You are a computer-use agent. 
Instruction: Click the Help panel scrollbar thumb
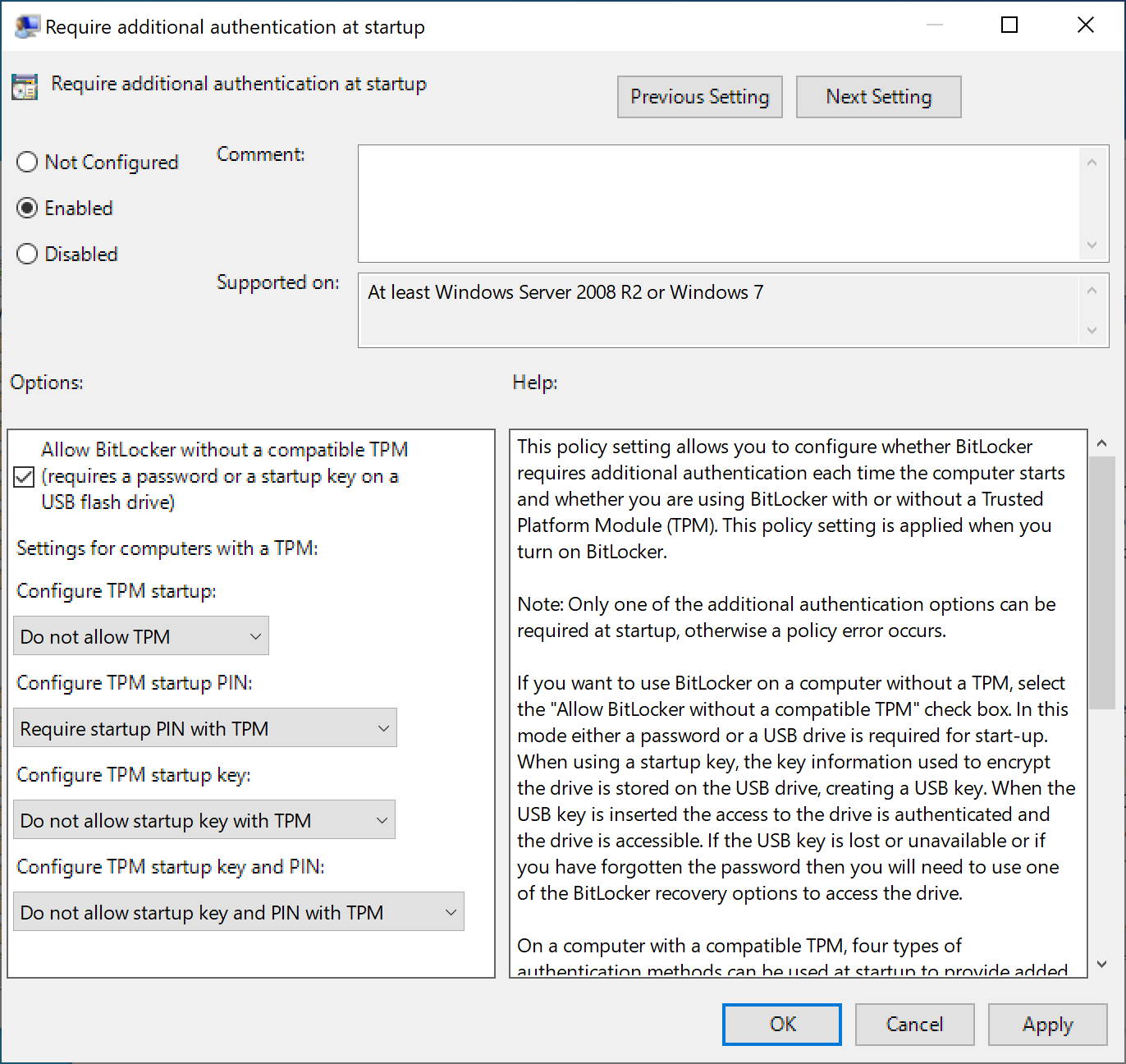click(x=1101, y=583)
